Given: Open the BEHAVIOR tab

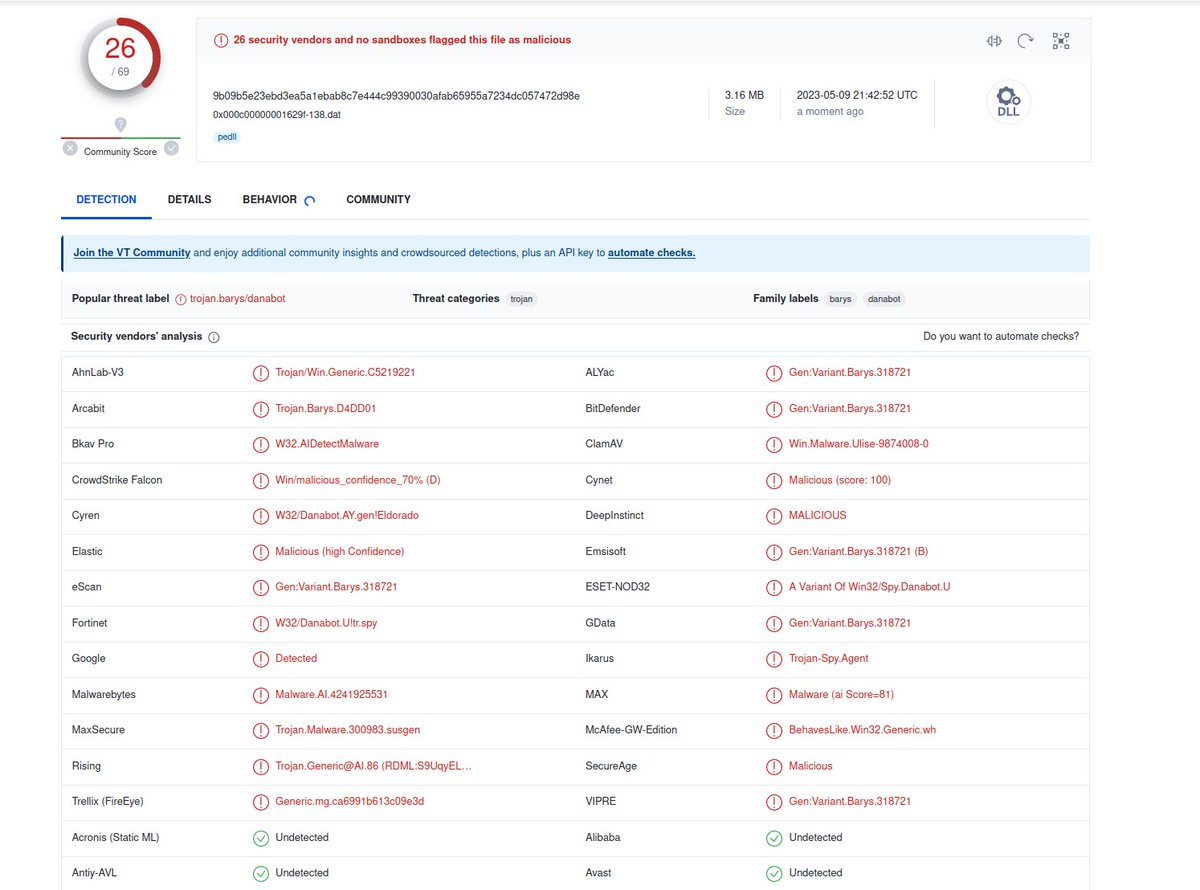Looking at the screenshot, I should click(x=270, y=199).
